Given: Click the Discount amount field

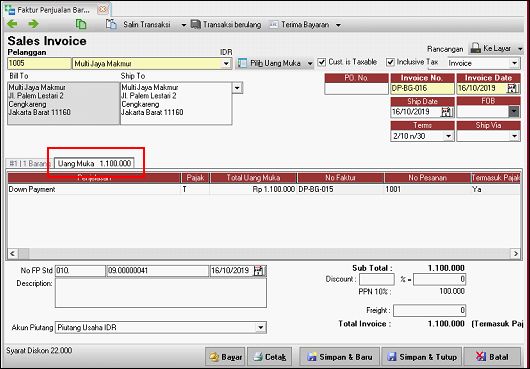Looking at the screenshot, I should pyautogui.click(x=439, y=279).
